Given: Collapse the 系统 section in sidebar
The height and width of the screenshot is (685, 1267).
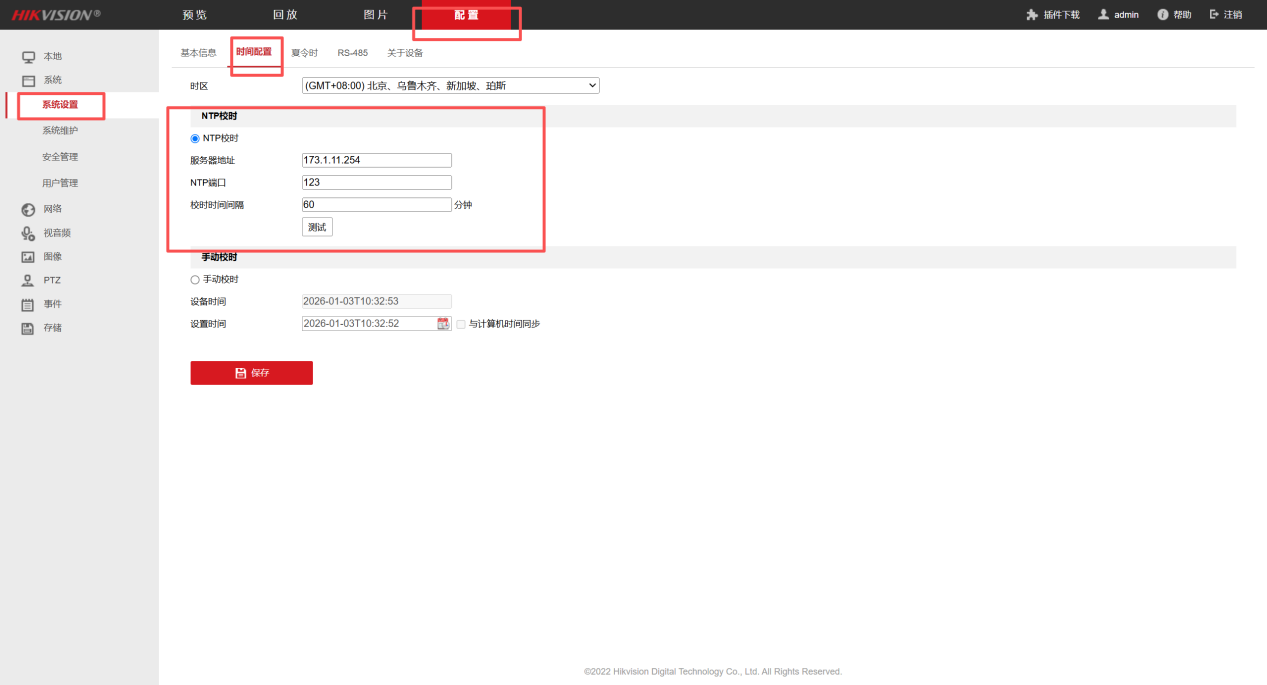Looking at the screenshot, I should [52, 80].
